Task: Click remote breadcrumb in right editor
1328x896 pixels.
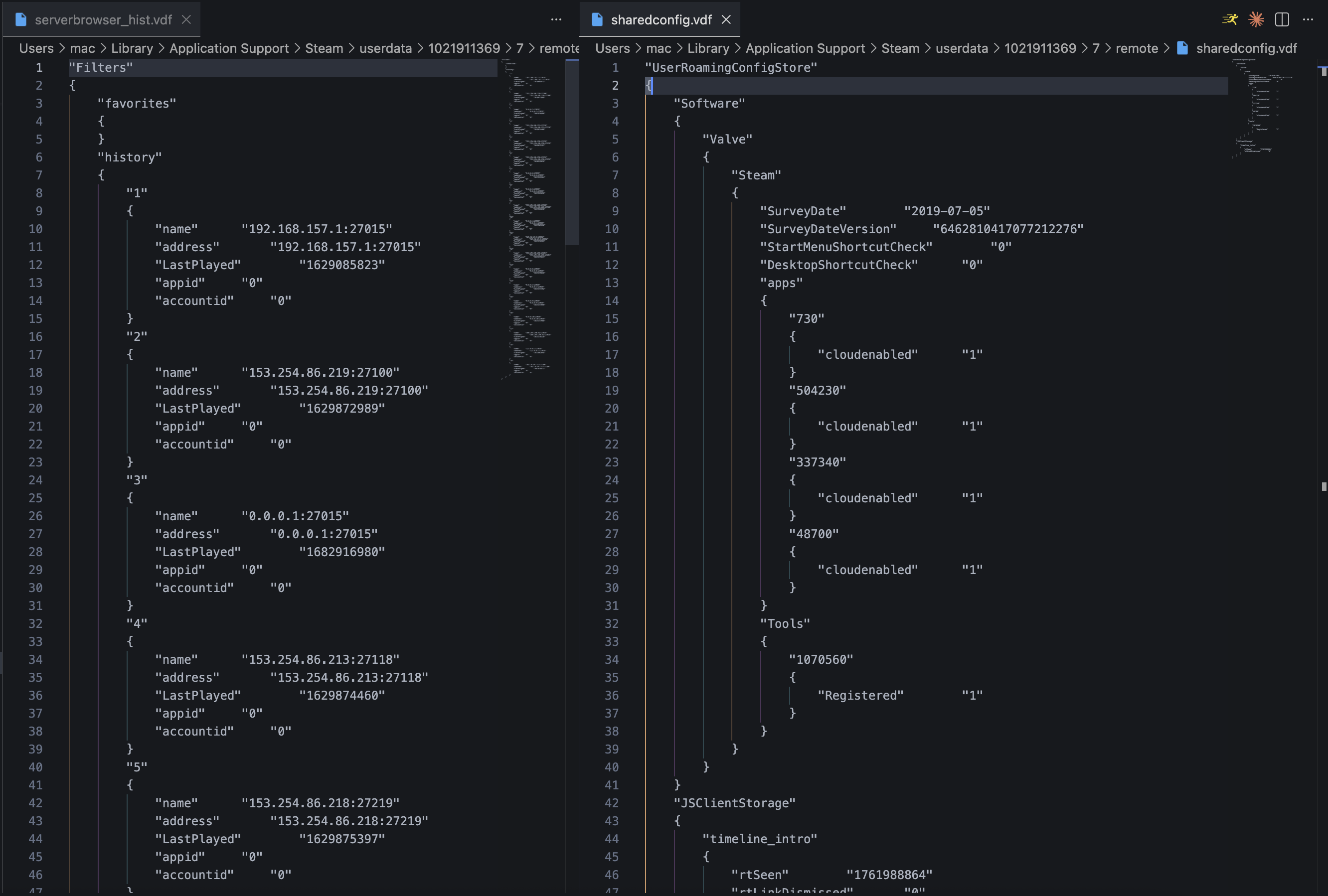Action: pyautogui.click(x=1136, y=48)
